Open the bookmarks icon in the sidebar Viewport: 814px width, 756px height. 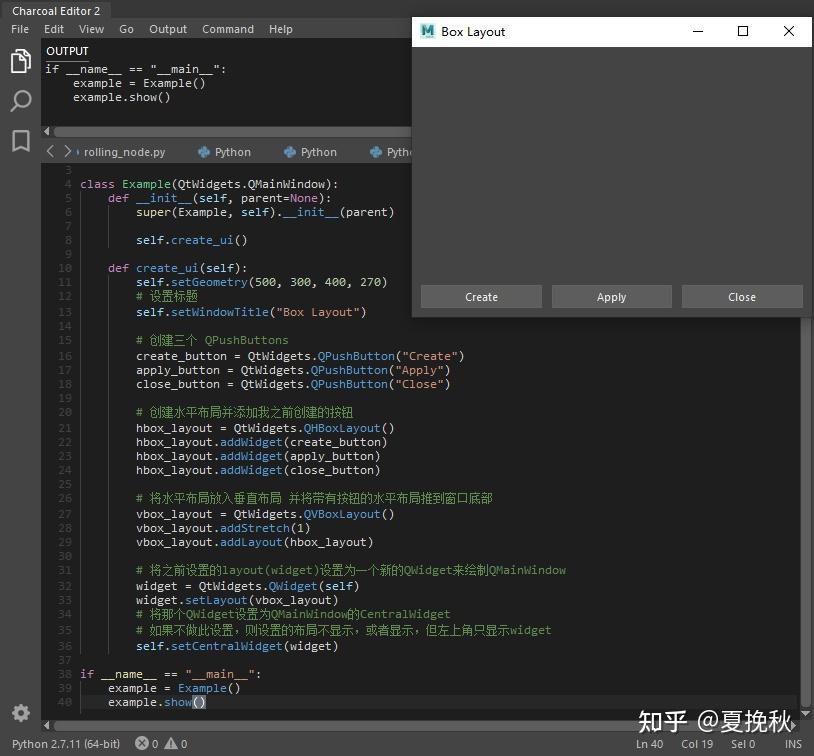click(x=20, y=141)
